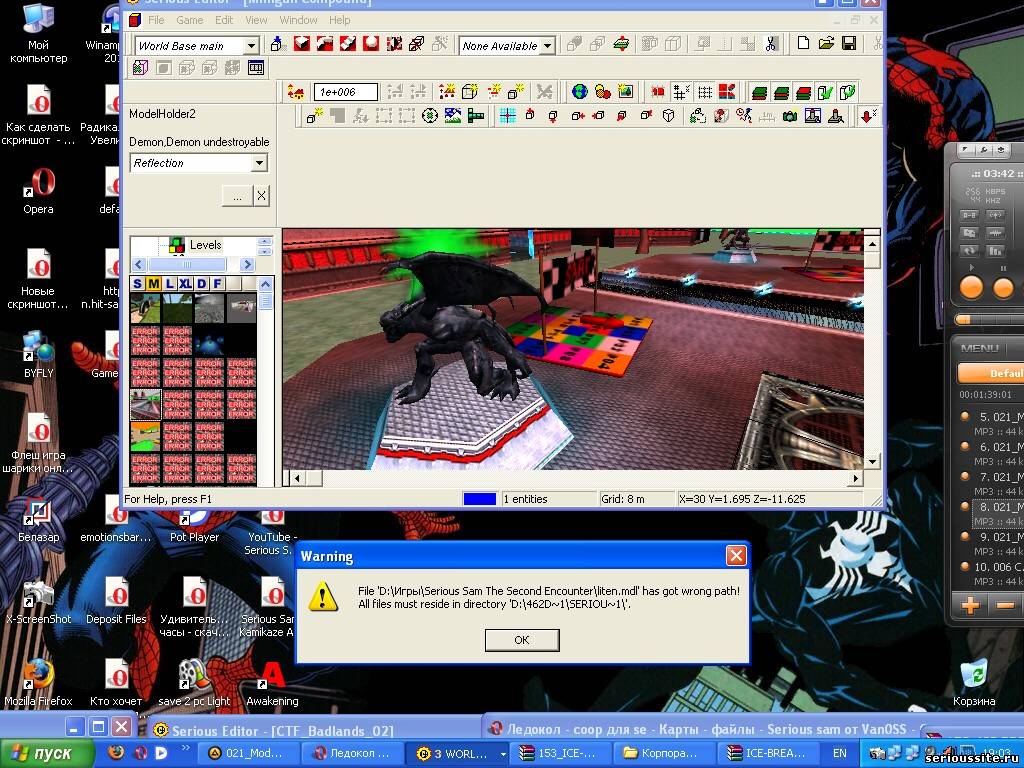This screenshot has width=1024, height=768.
Task: Open the Window menu
Action: (298, 20)
